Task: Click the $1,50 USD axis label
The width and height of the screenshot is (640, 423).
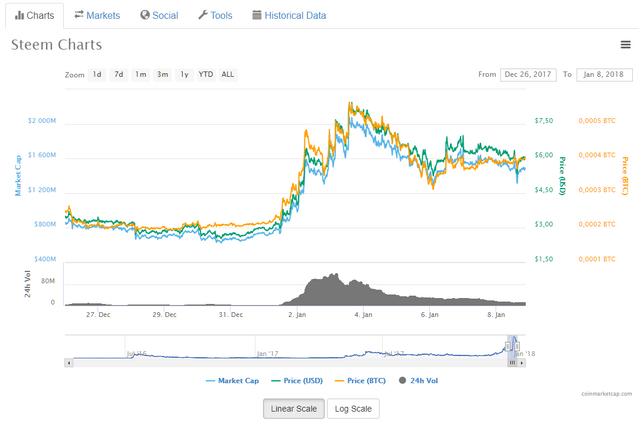Action: [x=544, y=259]
